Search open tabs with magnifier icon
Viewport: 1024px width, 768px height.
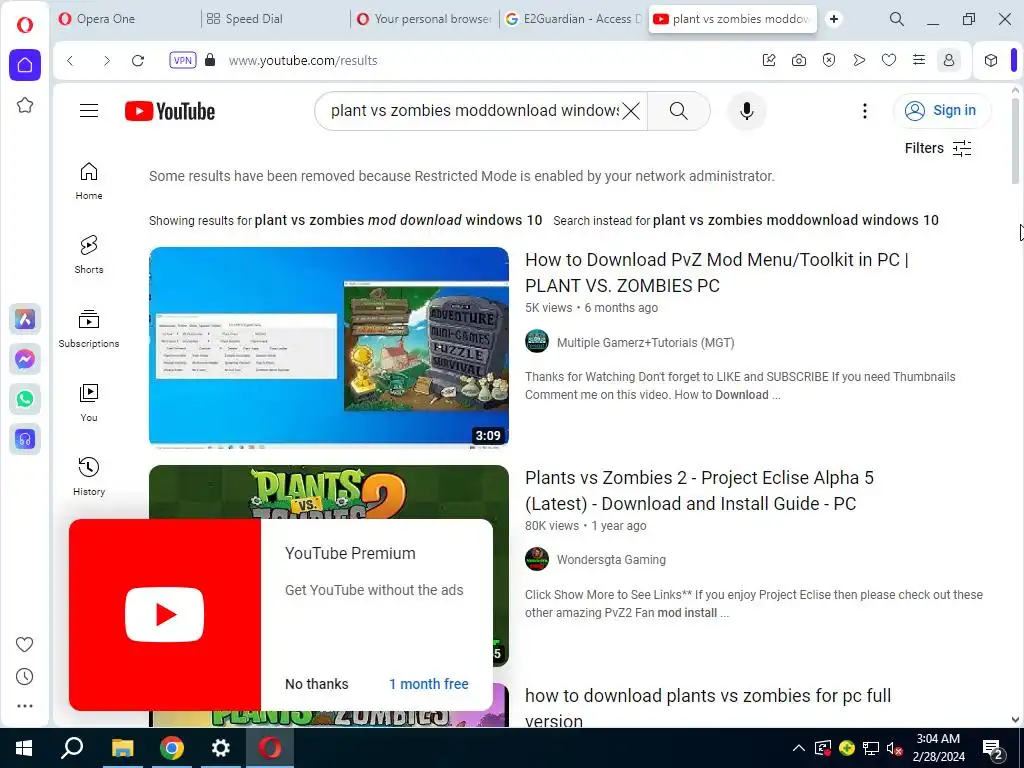point(897,19)
